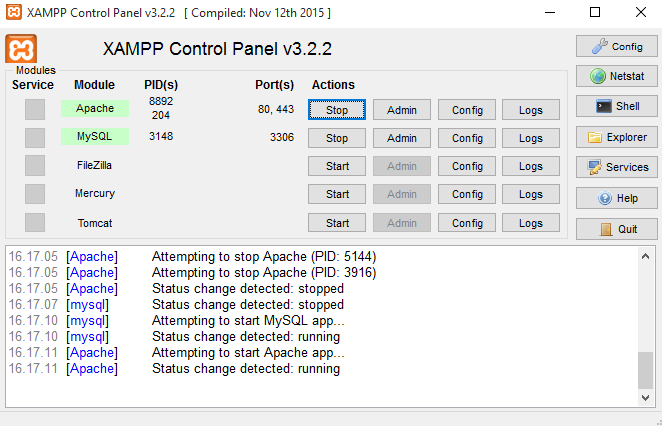Click the log scrollbar down arrow
Viewport: 662px width, 426px height.
coord(645,397)
